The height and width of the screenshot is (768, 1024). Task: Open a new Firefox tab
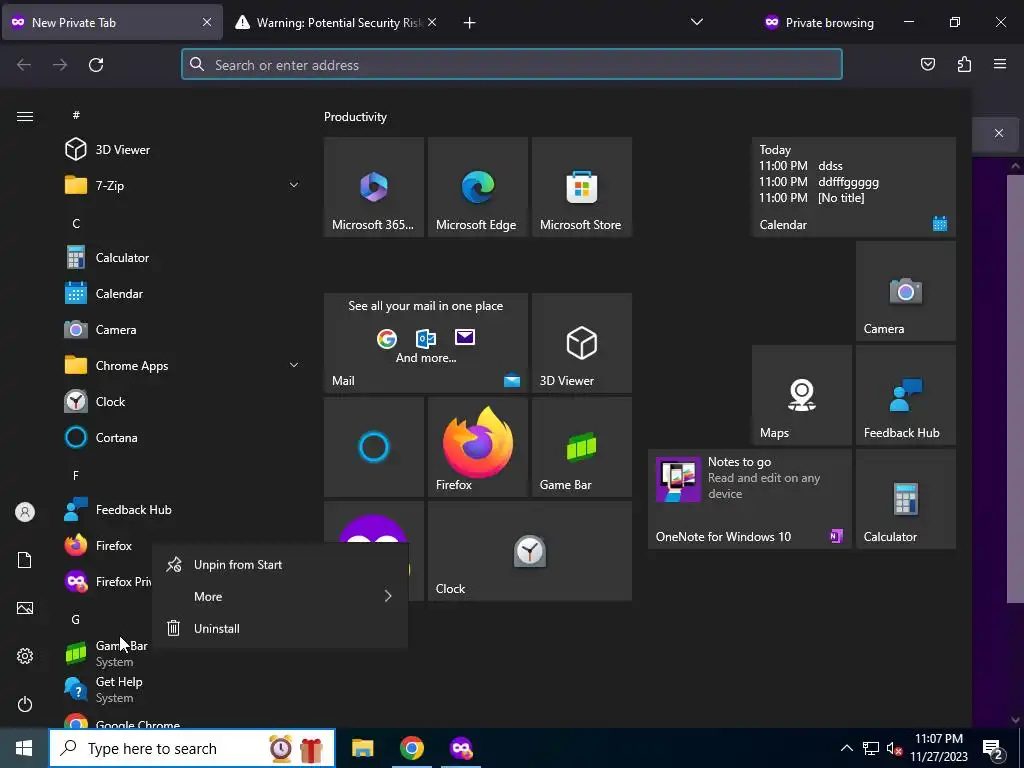[x=469, y=23]
